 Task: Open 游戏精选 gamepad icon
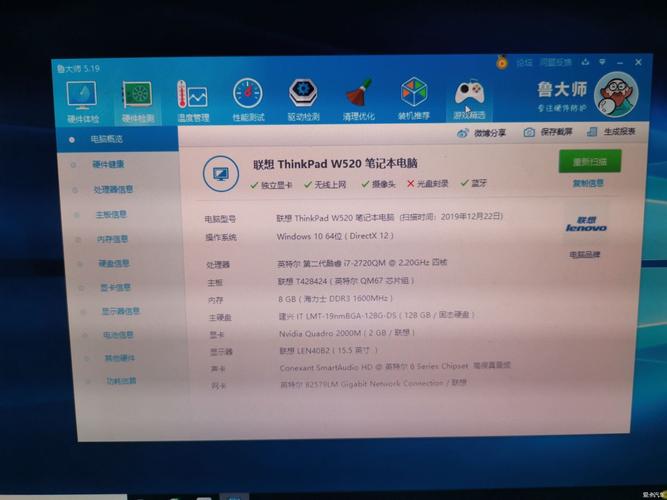coord(469,100)
